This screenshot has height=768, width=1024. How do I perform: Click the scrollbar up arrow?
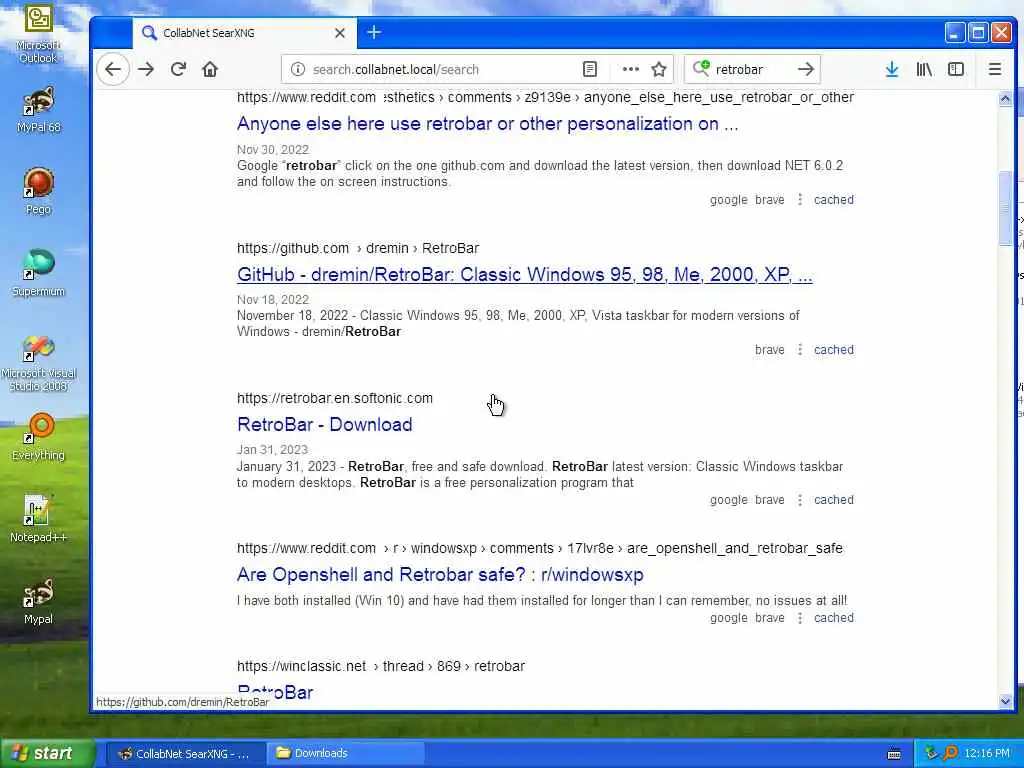(x=1005, y=99)
